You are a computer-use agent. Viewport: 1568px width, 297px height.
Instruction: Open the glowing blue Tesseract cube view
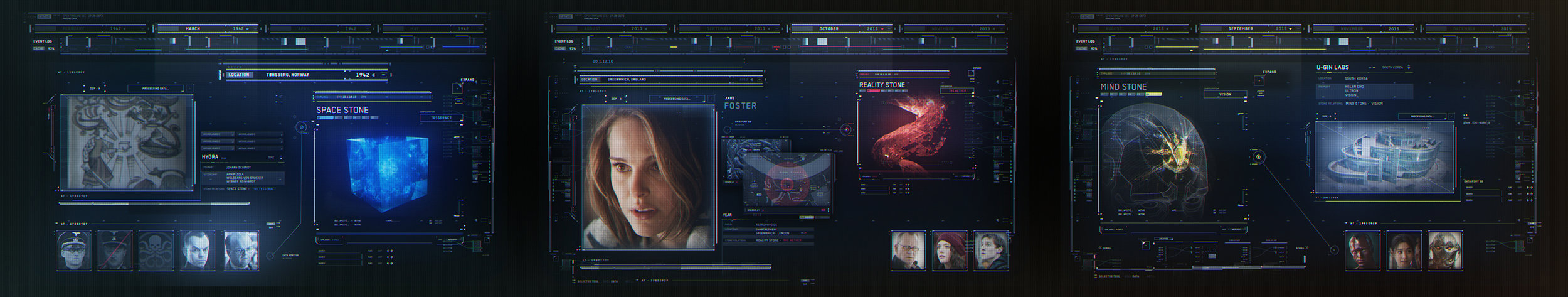pos(388,174)
